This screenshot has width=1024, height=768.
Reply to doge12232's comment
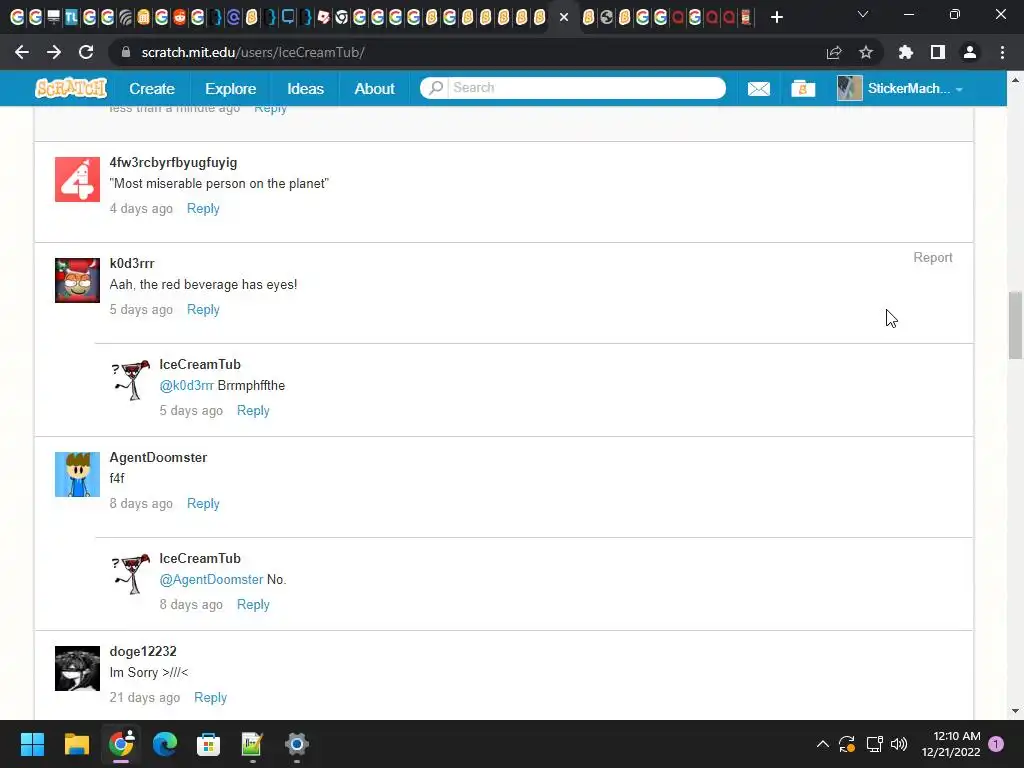click(210, 697)
